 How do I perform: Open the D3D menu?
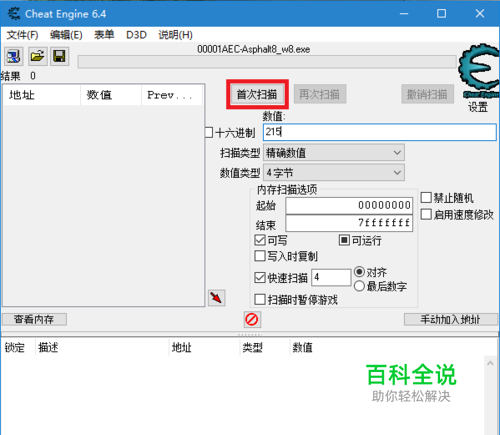point(136,35)
